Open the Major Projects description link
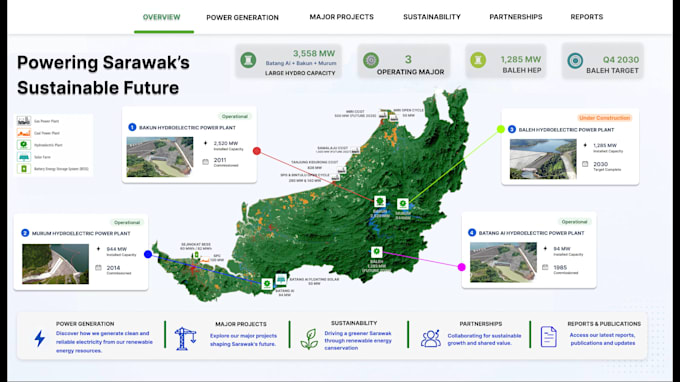Screen dimensions: 680x382 [x=243, y=340]
